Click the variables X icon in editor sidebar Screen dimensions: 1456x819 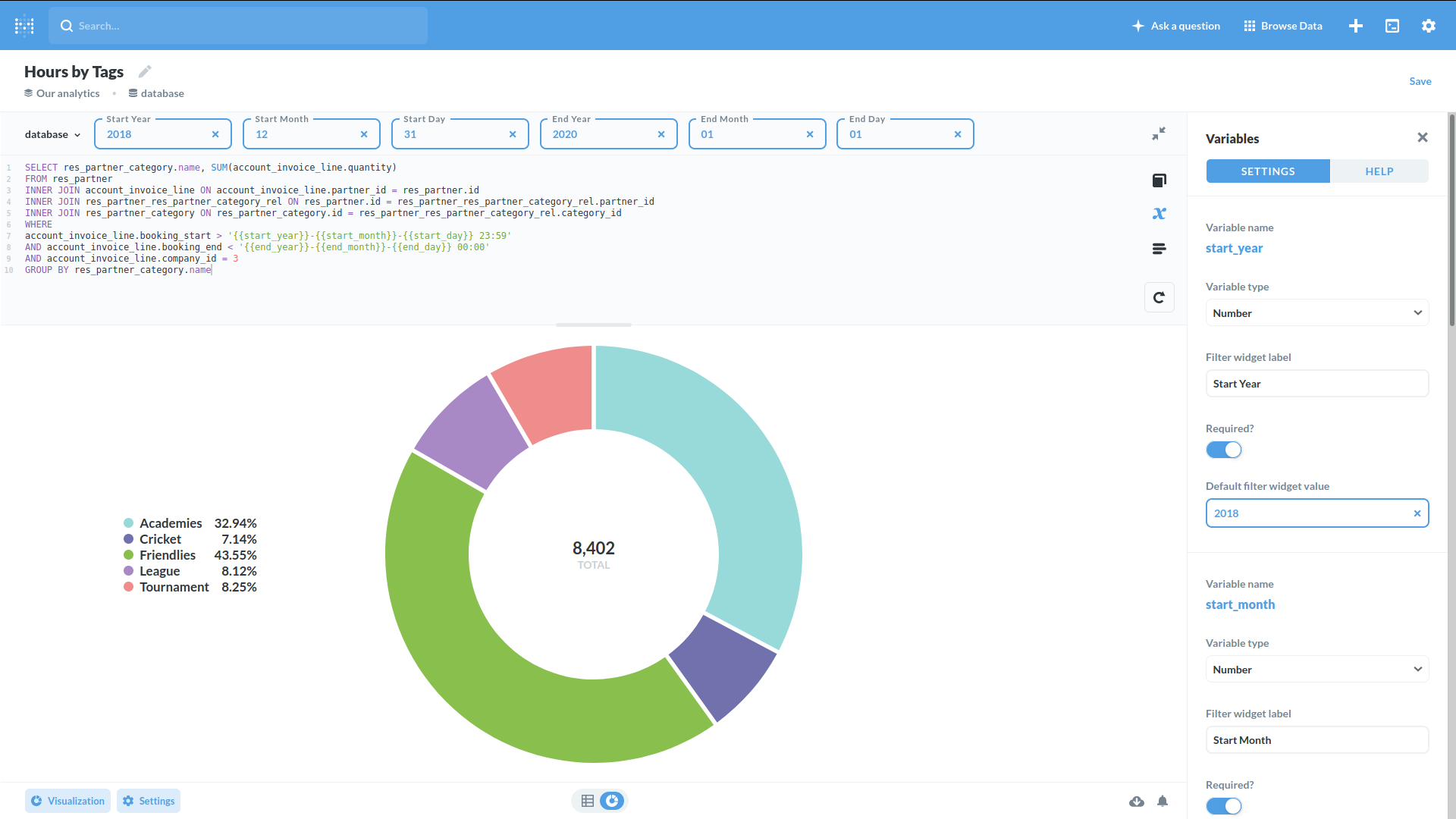[x=1159, y=214]
